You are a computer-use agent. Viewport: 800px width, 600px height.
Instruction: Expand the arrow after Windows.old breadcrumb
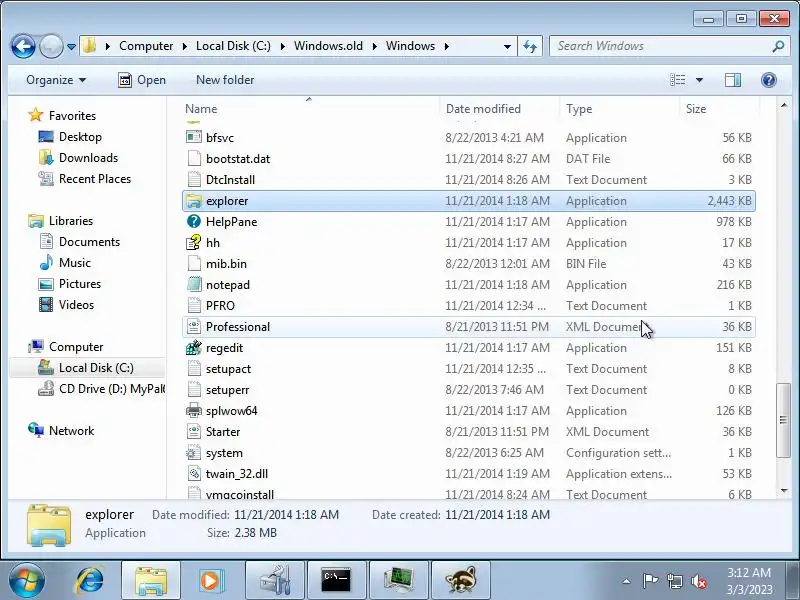point(374,46)
